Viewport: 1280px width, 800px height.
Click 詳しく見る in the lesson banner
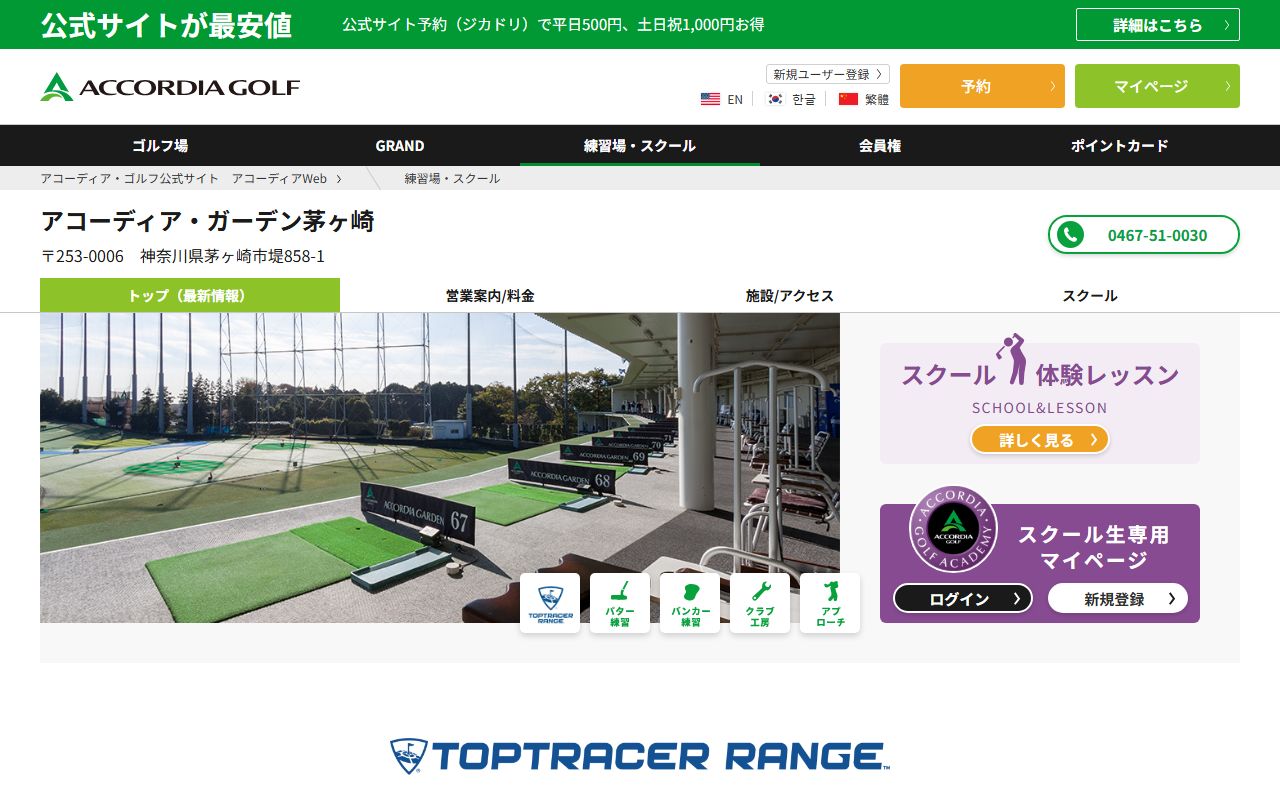[1040, 439]
